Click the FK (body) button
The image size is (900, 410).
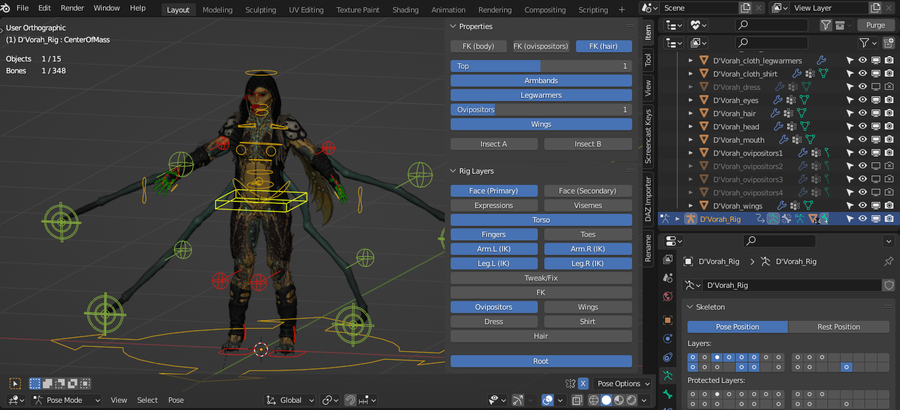pos(479,47)
